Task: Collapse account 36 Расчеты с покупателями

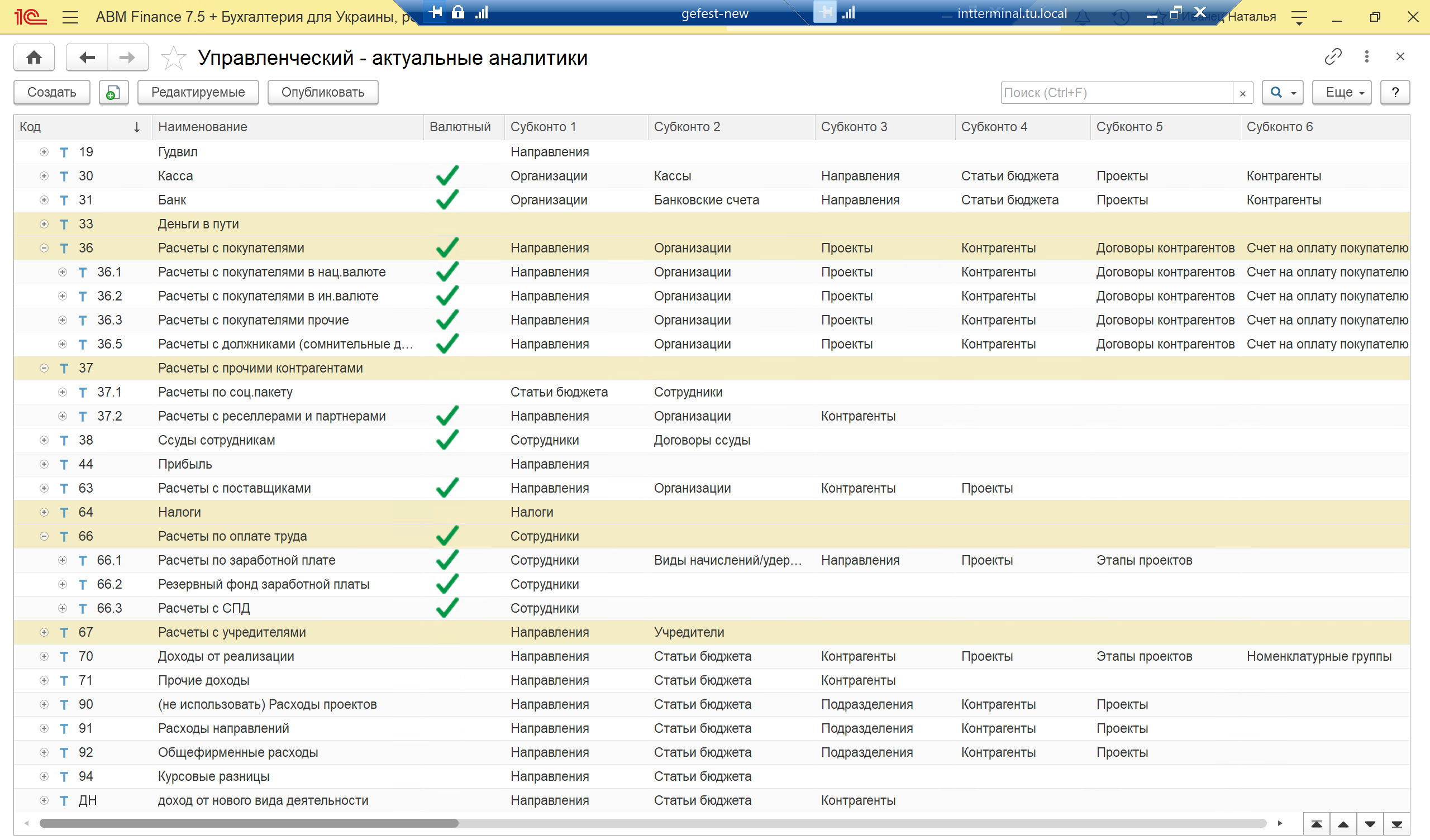Action: [x=44, y=248]
